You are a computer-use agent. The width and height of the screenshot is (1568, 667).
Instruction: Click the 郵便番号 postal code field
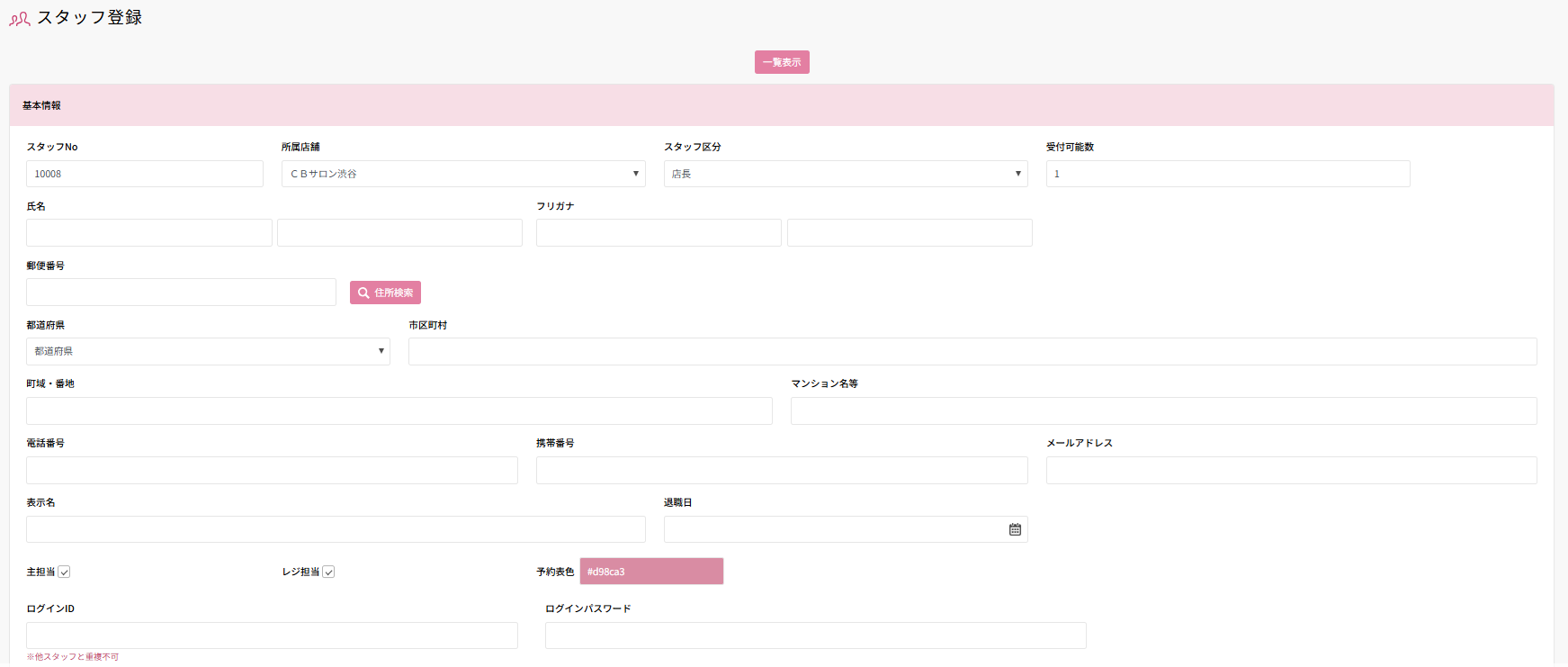tap(181, 293)
